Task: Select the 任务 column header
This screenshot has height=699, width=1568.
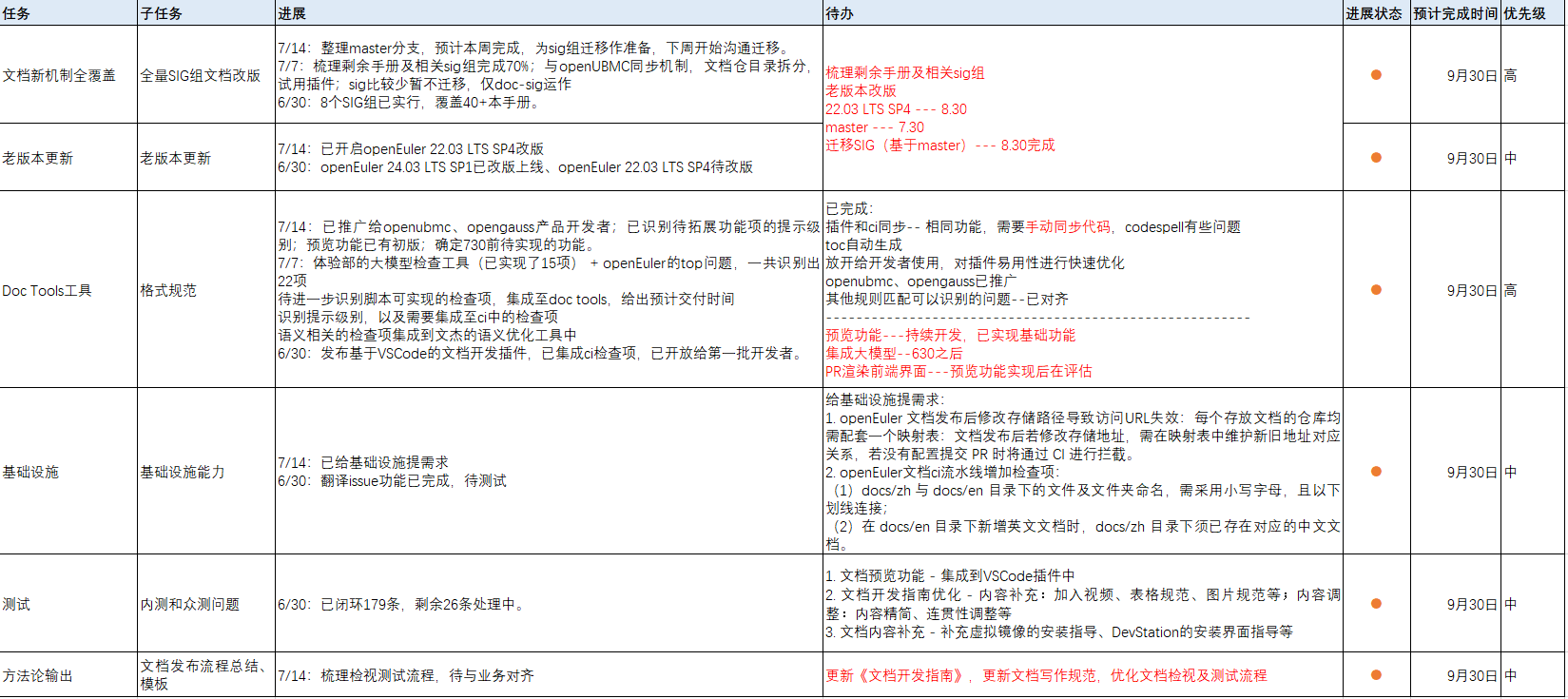Action: [x=17, y=13]
